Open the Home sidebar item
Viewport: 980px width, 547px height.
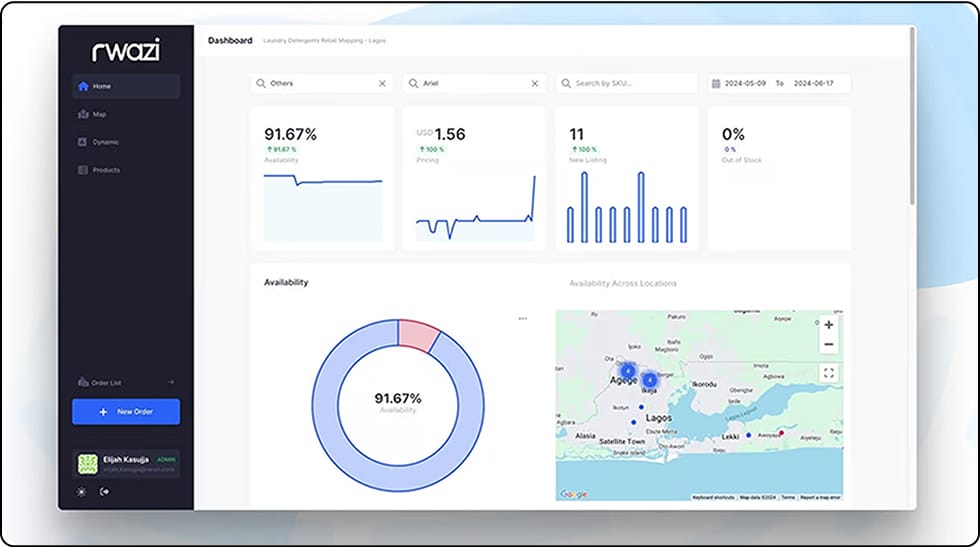click(126, 86)
